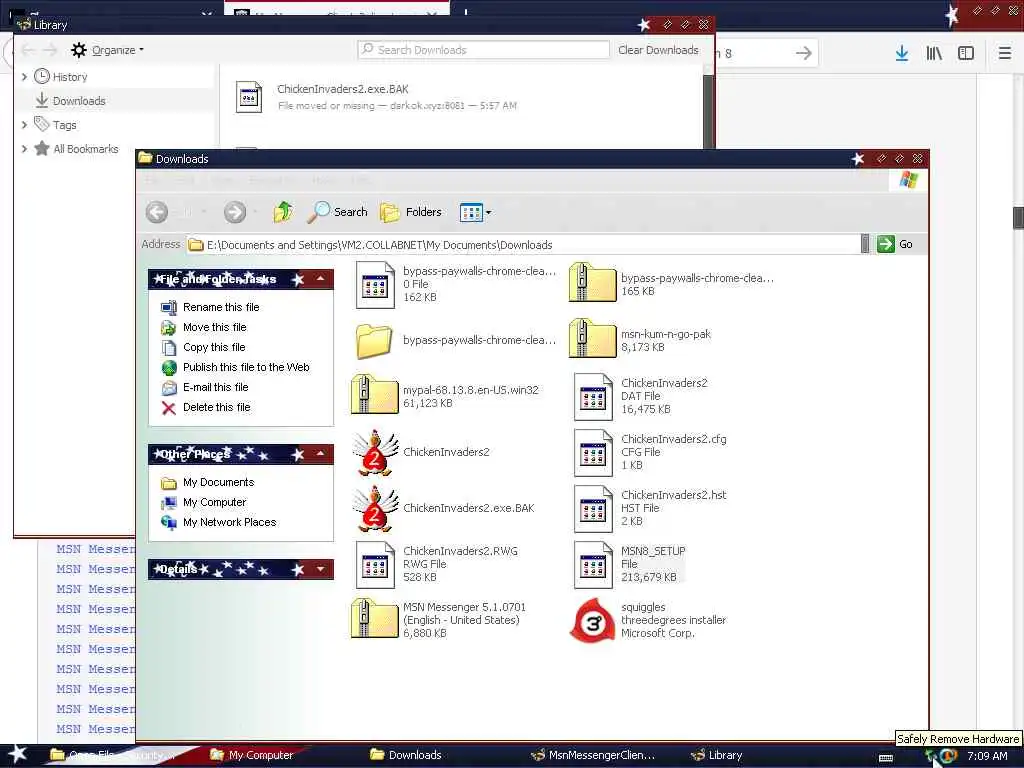Select ChickenInvaders2.exe.BAK entry in Library downloads
This screenshot has width=1024, height=768.
tap(460, 97)
